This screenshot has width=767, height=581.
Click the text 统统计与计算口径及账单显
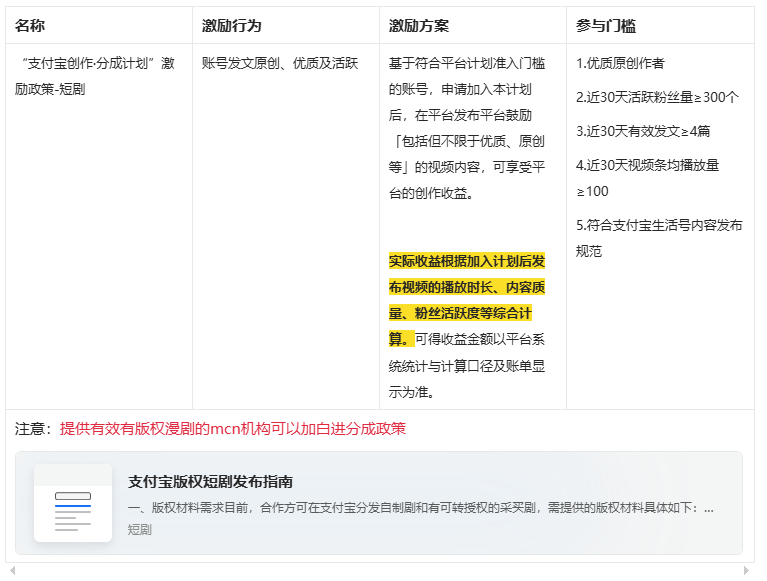coord(467,366)
